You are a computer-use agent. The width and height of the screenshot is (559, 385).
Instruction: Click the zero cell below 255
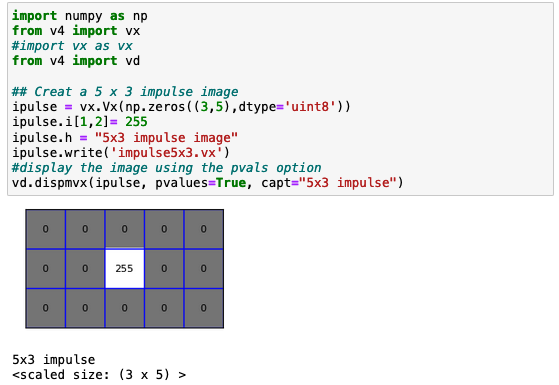tap(124, 308)
